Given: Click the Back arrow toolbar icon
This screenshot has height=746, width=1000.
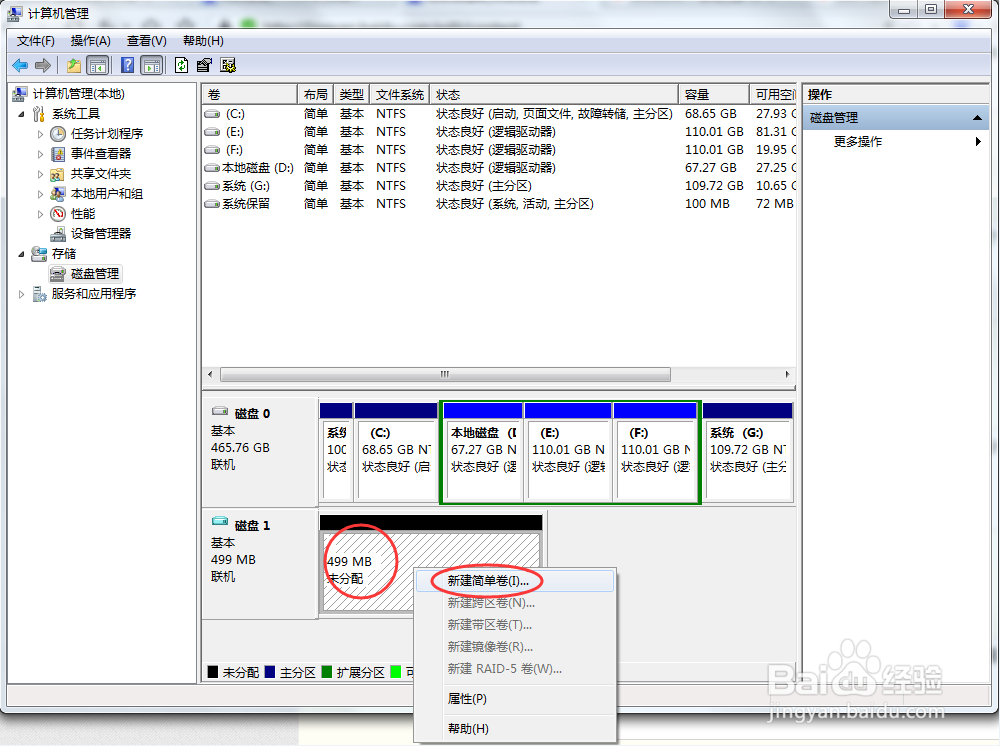Looking at the screenshot, I should pos(20,65).
